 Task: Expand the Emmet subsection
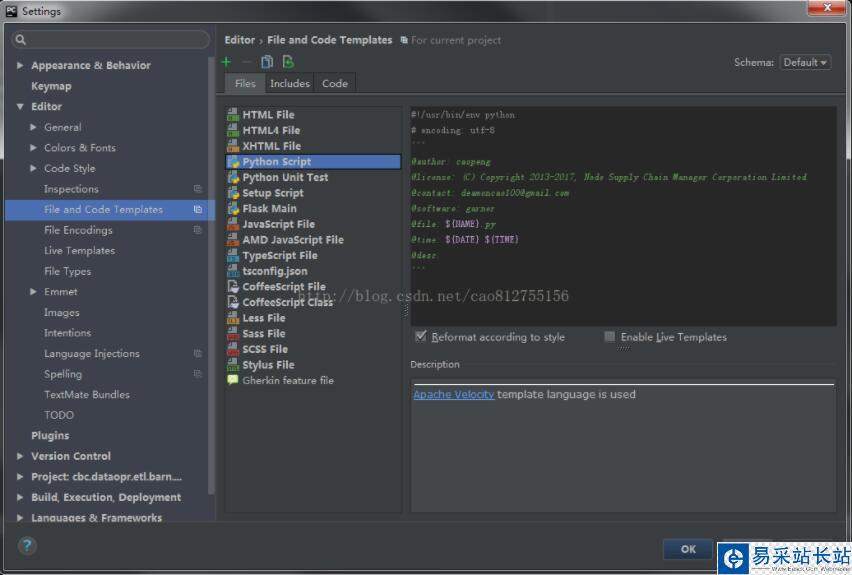coord(33,292)
